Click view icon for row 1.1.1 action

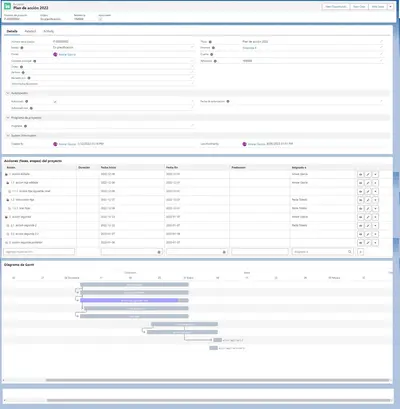[x=360, y=191]
